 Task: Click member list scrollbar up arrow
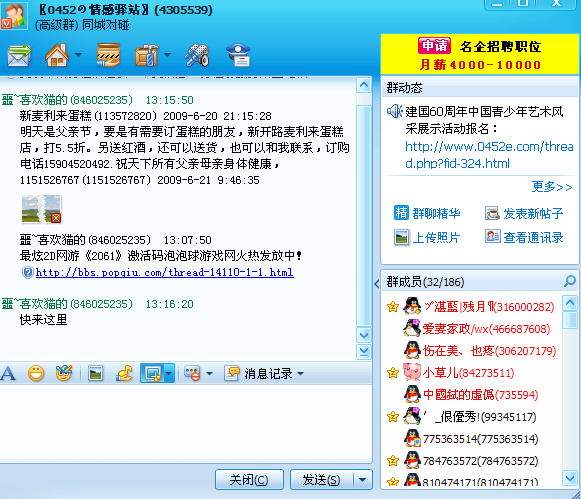(x=570, y=303)
